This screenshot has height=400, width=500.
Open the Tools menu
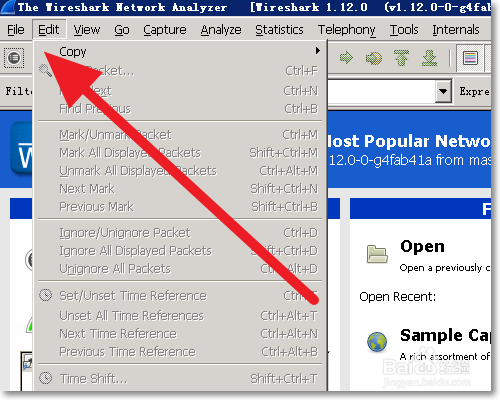tap(404, 30)
